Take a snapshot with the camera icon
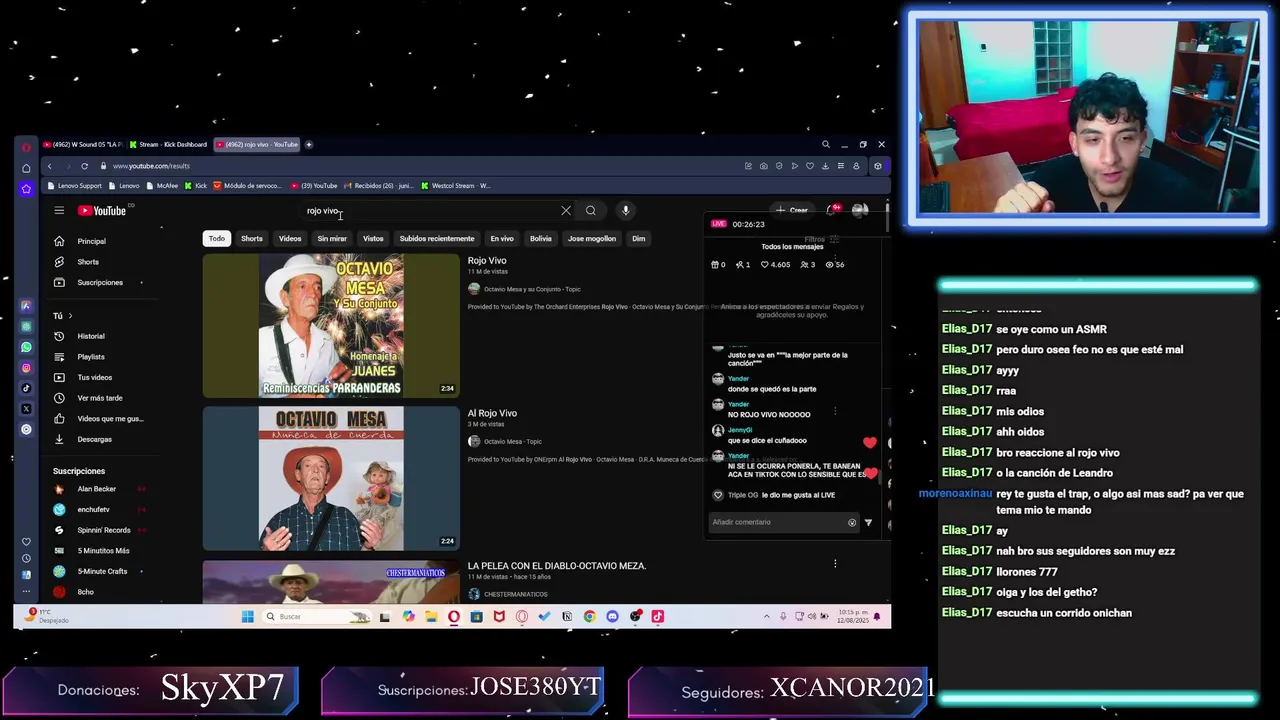The width and height of the screenshot is (1280, 720). pyautogui.click(x=764, y=166)
